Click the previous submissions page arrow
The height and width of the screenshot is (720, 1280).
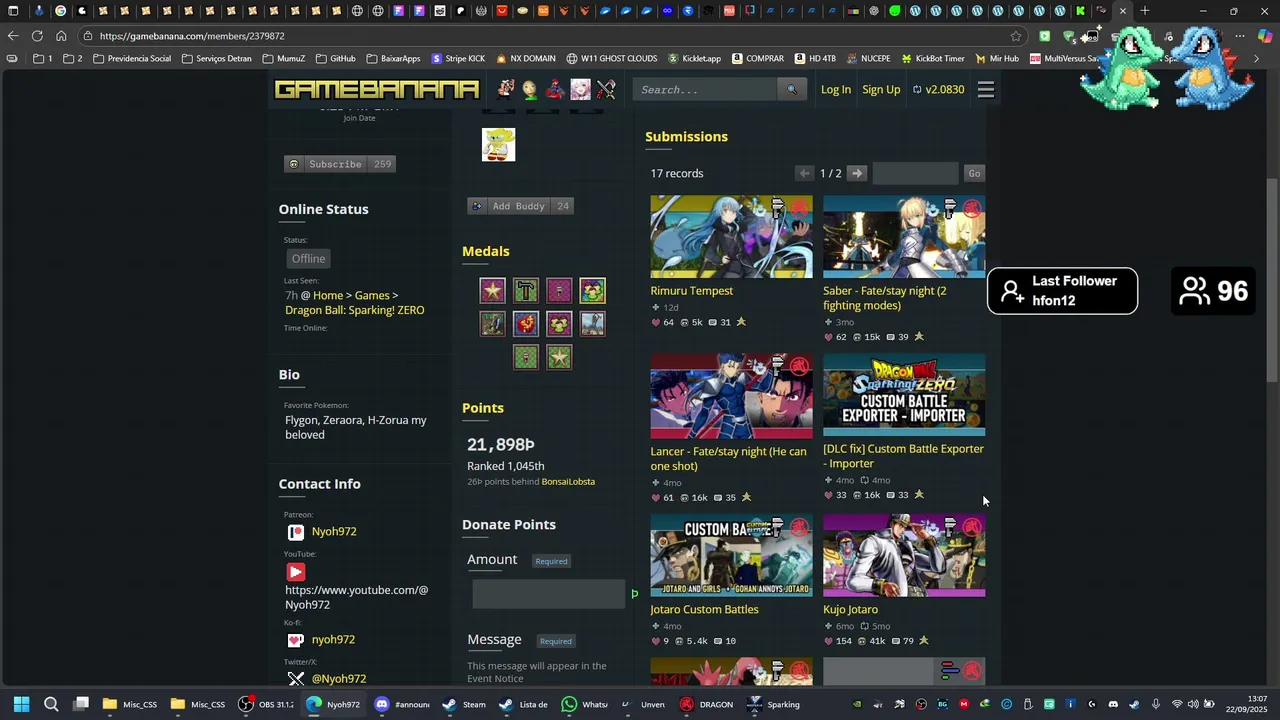click(x=805, y=173)
